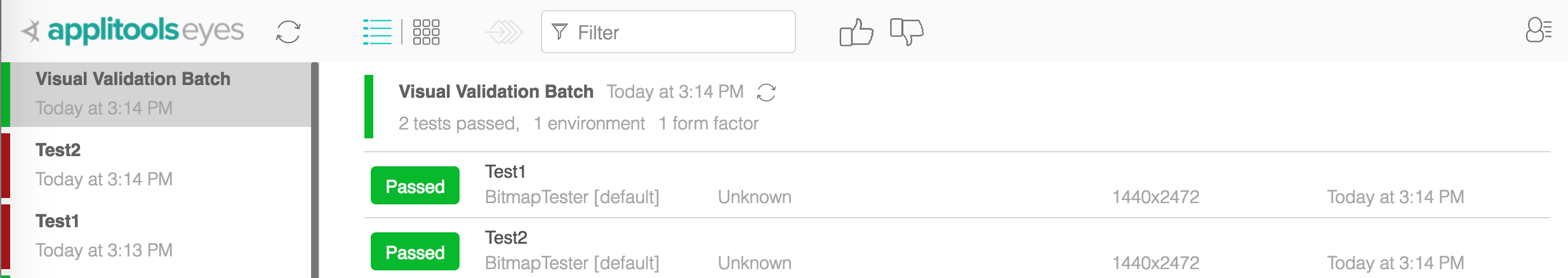
Task: Open the user account menu icon
Action: click(1538, 30)
